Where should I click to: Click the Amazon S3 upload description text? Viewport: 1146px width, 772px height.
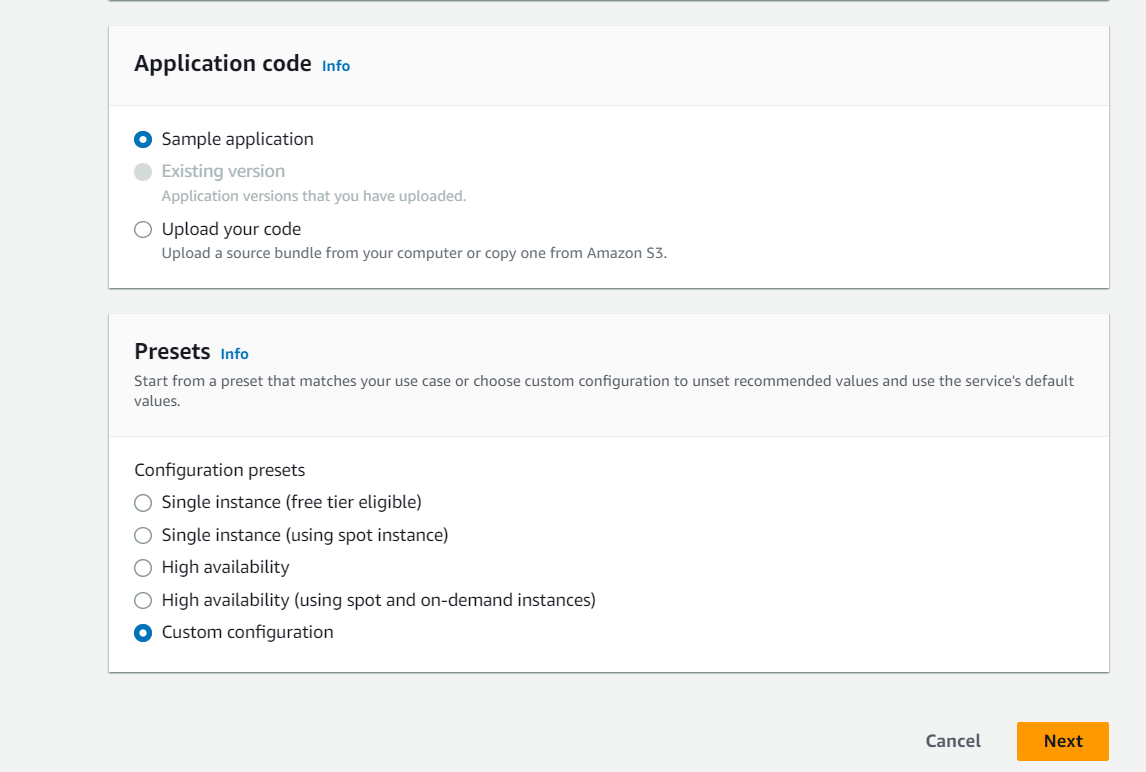(416, 253)
